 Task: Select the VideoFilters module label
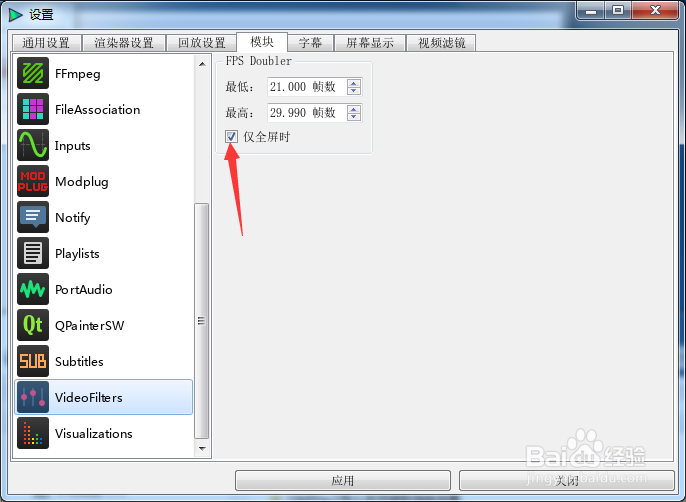tap(88, 397)
